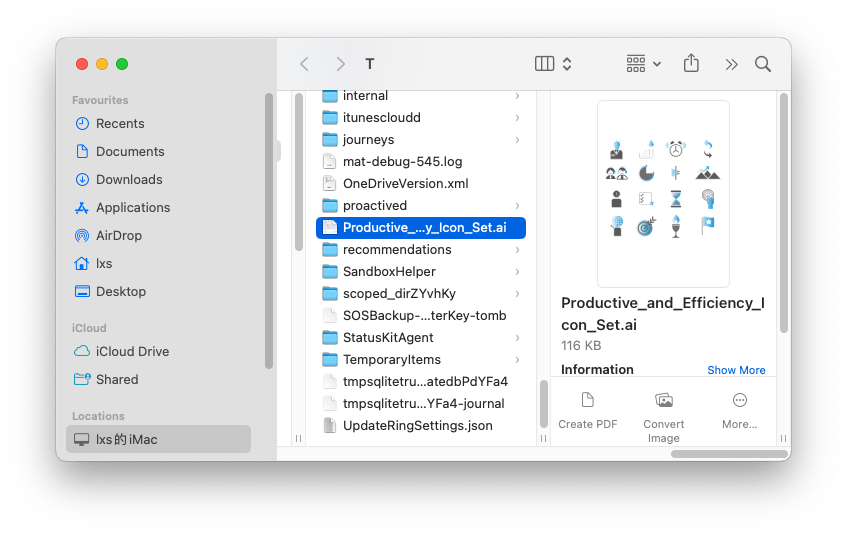Open AirDrop in the sidebar
The height and width of the screenshot is (535, 847).
[119, 236]
